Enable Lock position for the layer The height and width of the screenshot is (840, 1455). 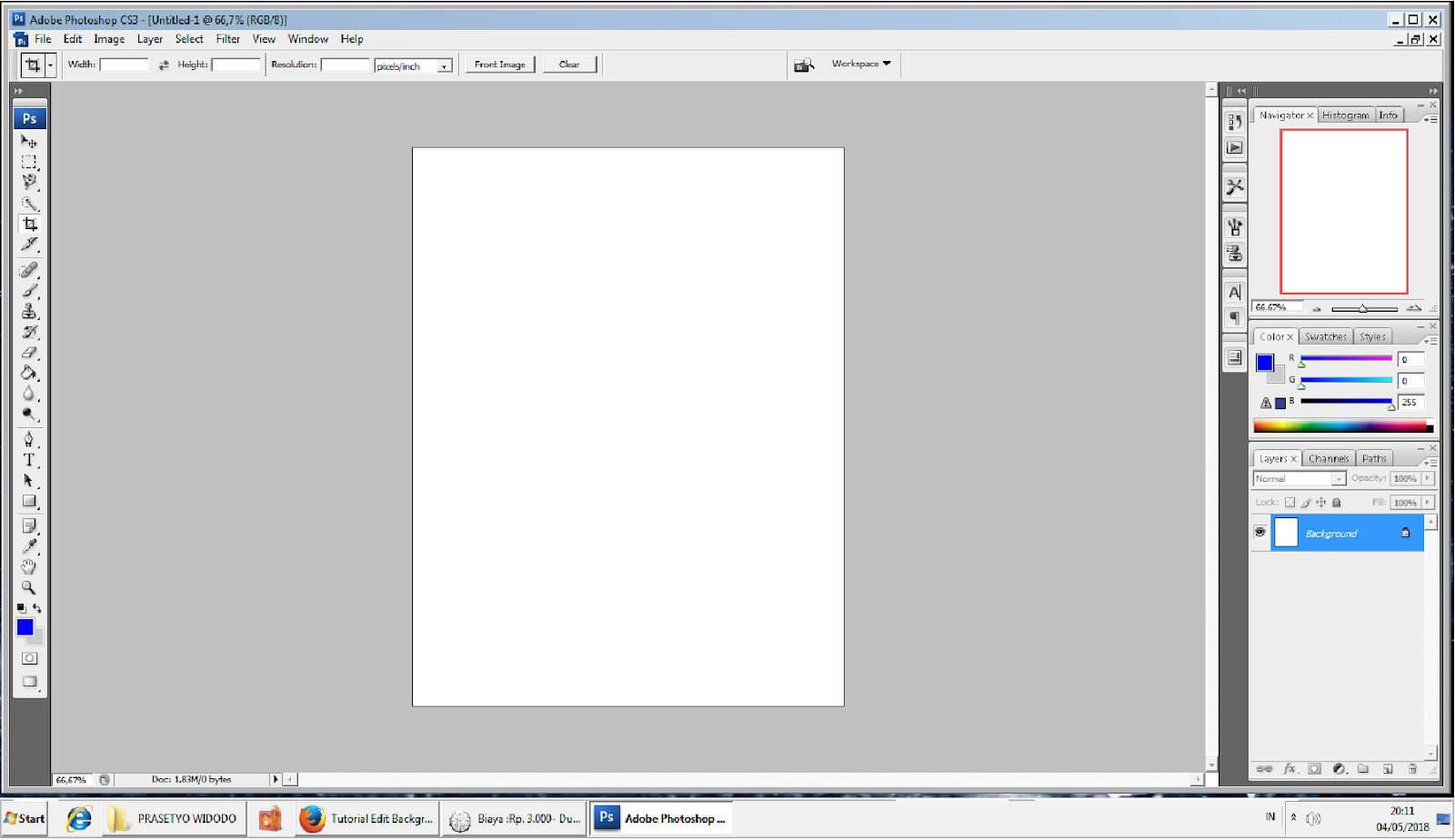pyautogui.click(x=1321, y=502)
